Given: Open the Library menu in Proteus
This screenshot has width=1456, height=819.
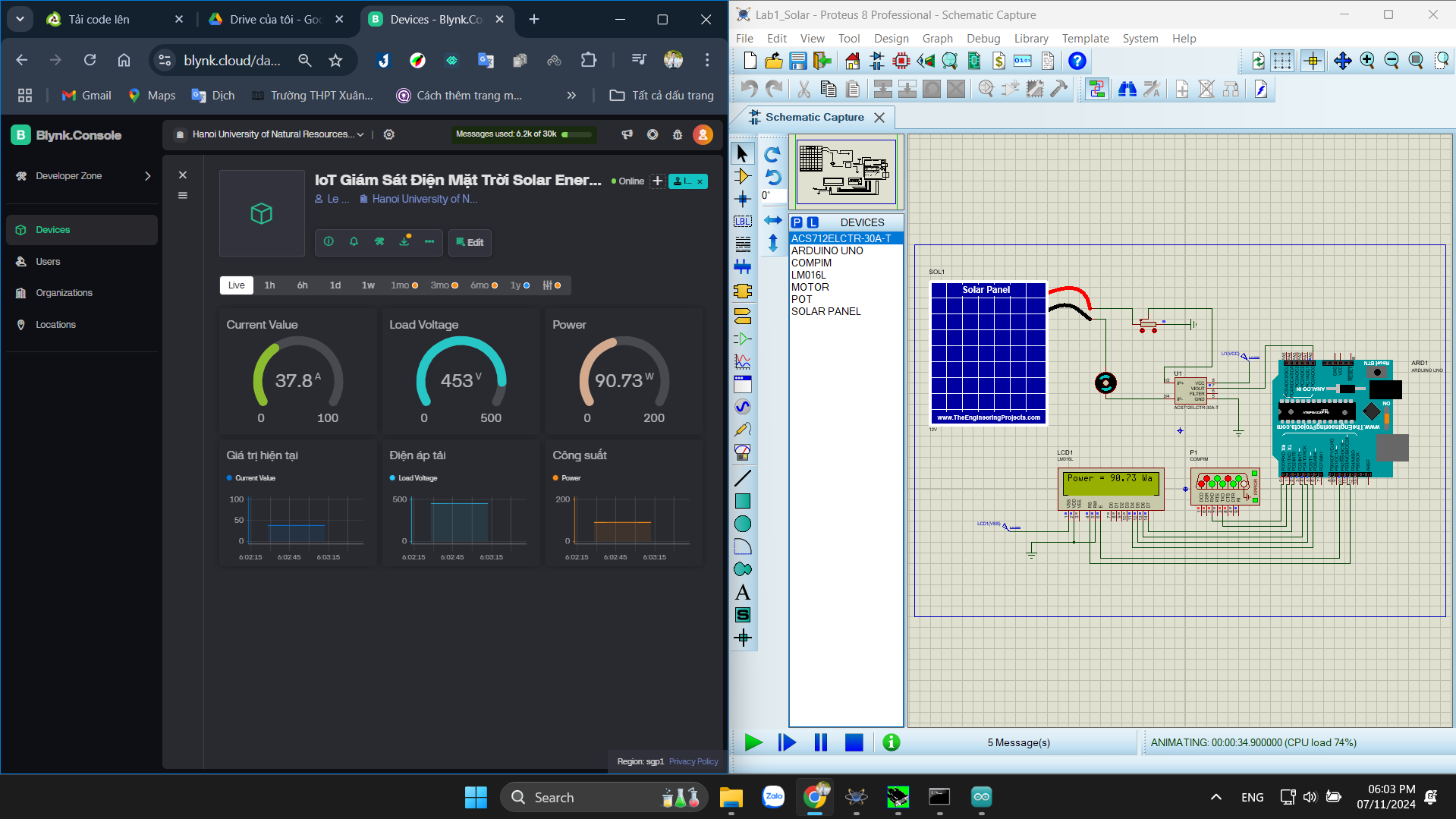Looking at the screenshot, I should click(x=1031, y=39).
